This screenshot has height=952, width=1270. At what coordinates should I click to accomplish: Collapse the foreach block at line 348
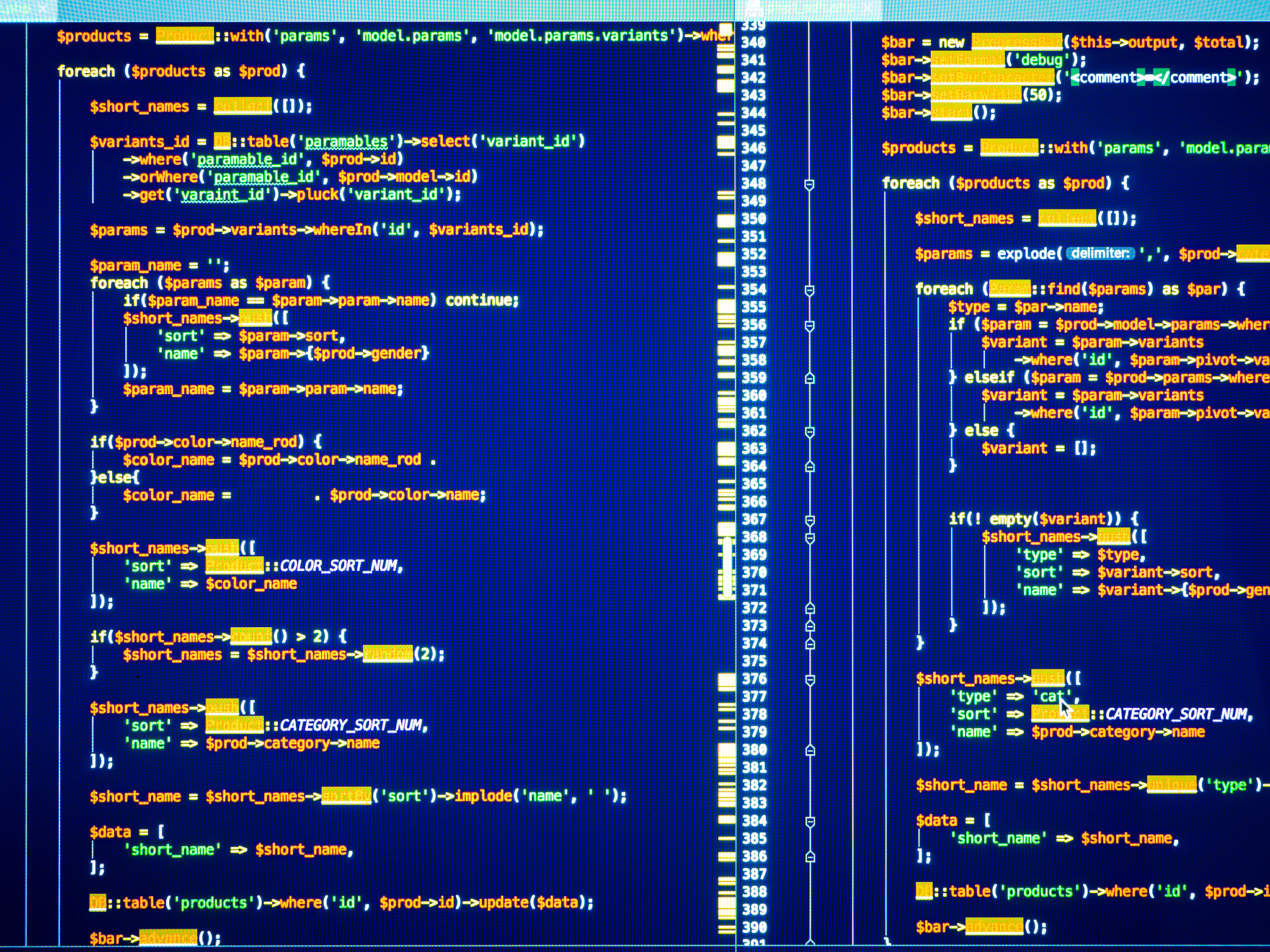pyautogui.click(x=809, y=185)
